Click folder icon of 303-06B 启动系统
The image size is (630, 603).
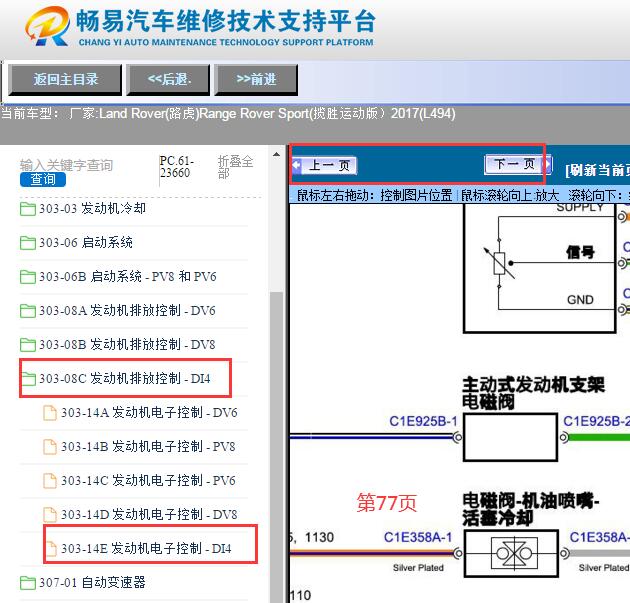(x=27, y=277)
